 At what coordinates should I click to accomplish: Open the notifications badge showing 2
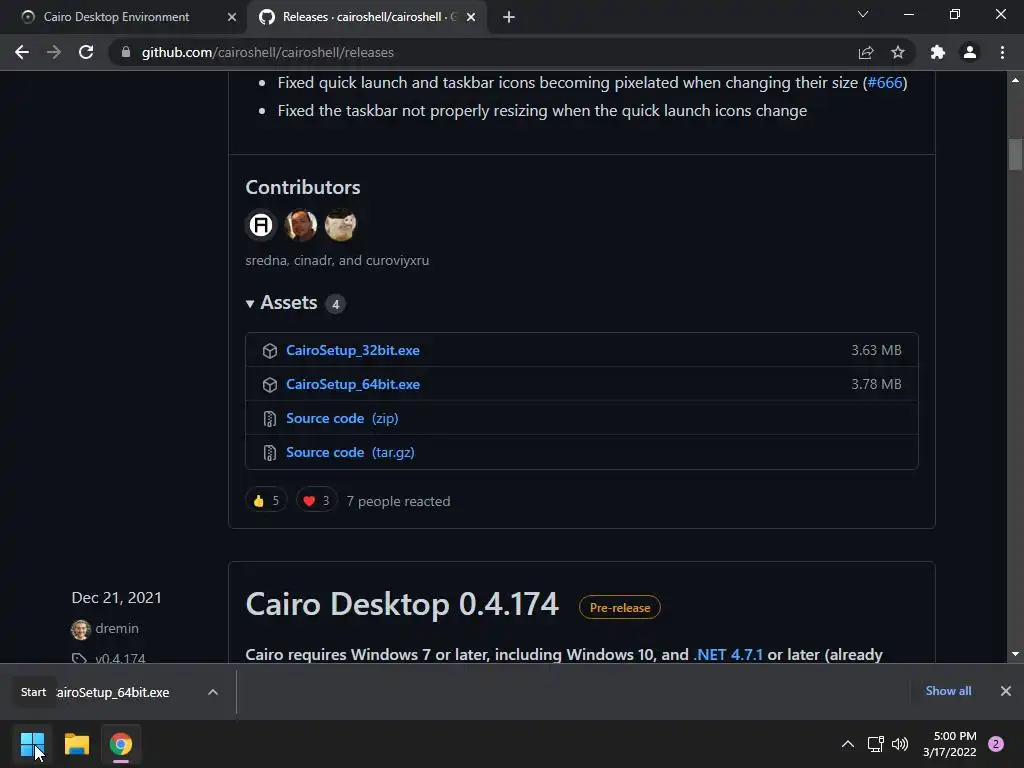coord(996,744)
